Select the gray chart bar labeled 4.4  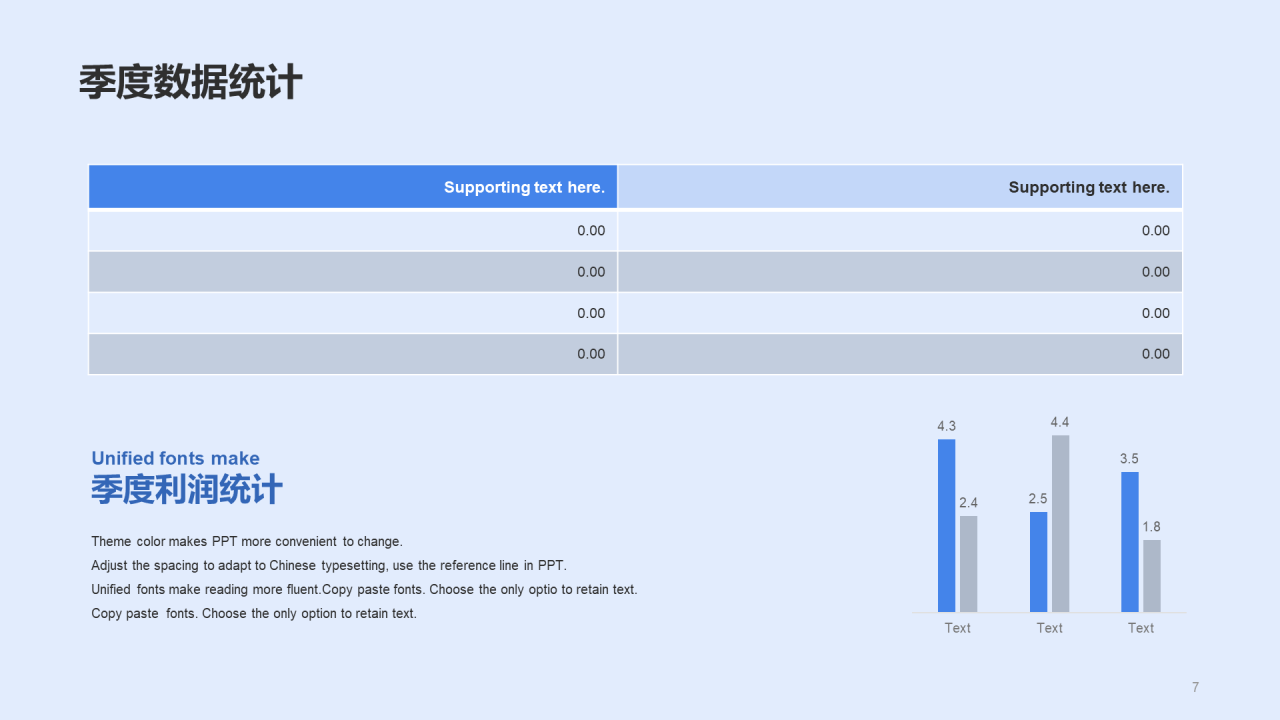1060,524
